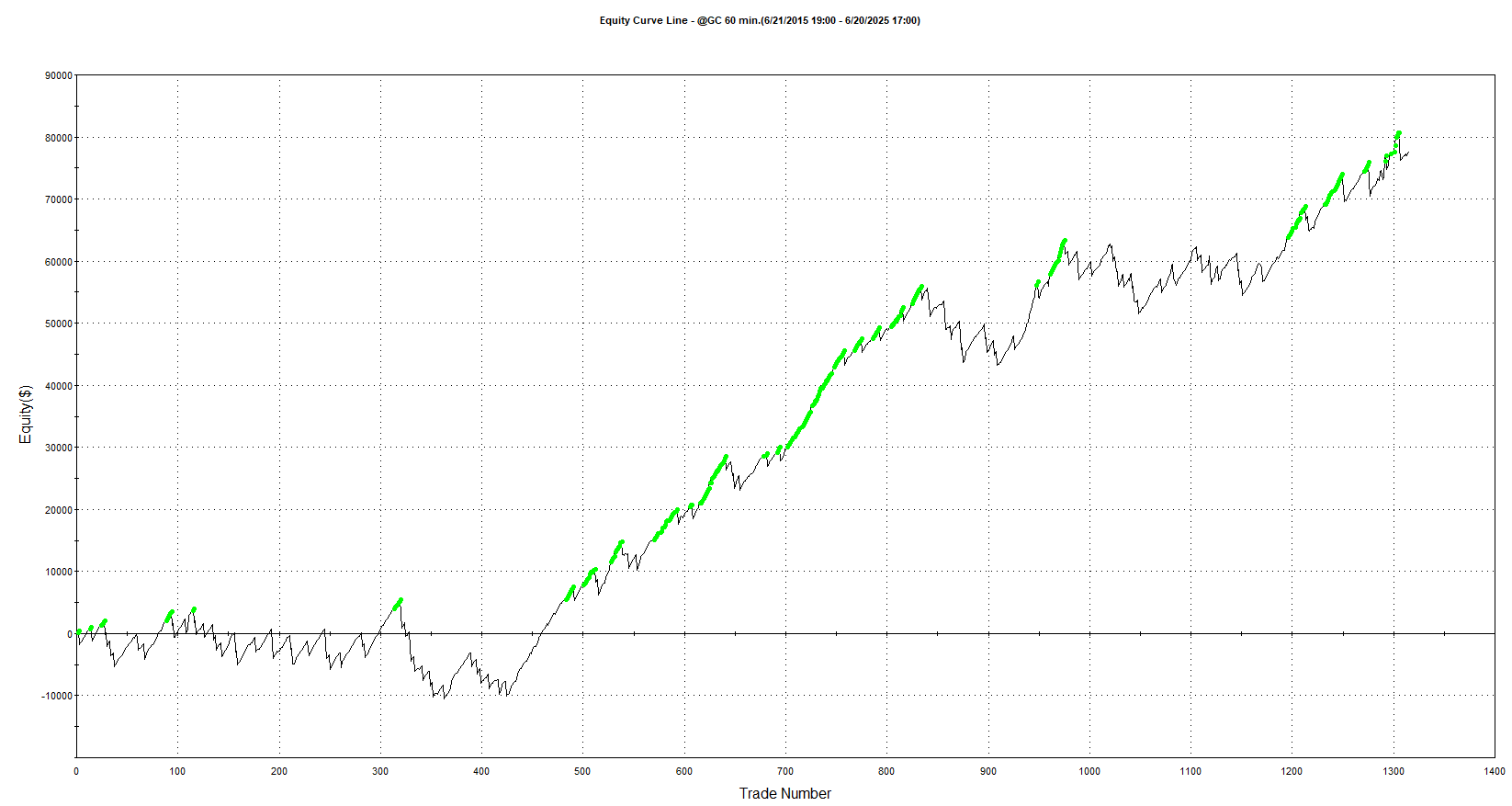Select the 300 tick label on the trade axis

pos(380,771)
